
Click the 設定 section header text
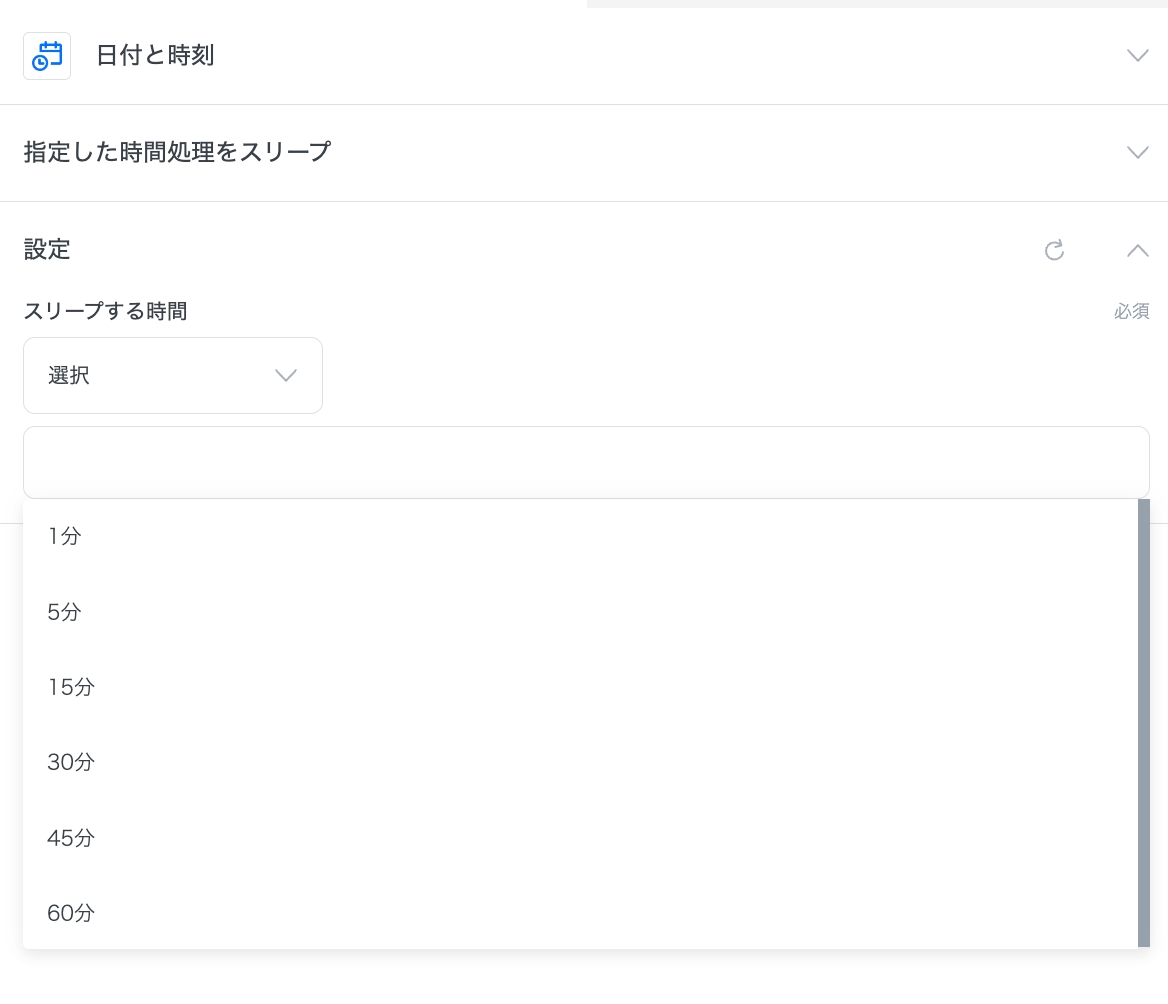point(47,250)
